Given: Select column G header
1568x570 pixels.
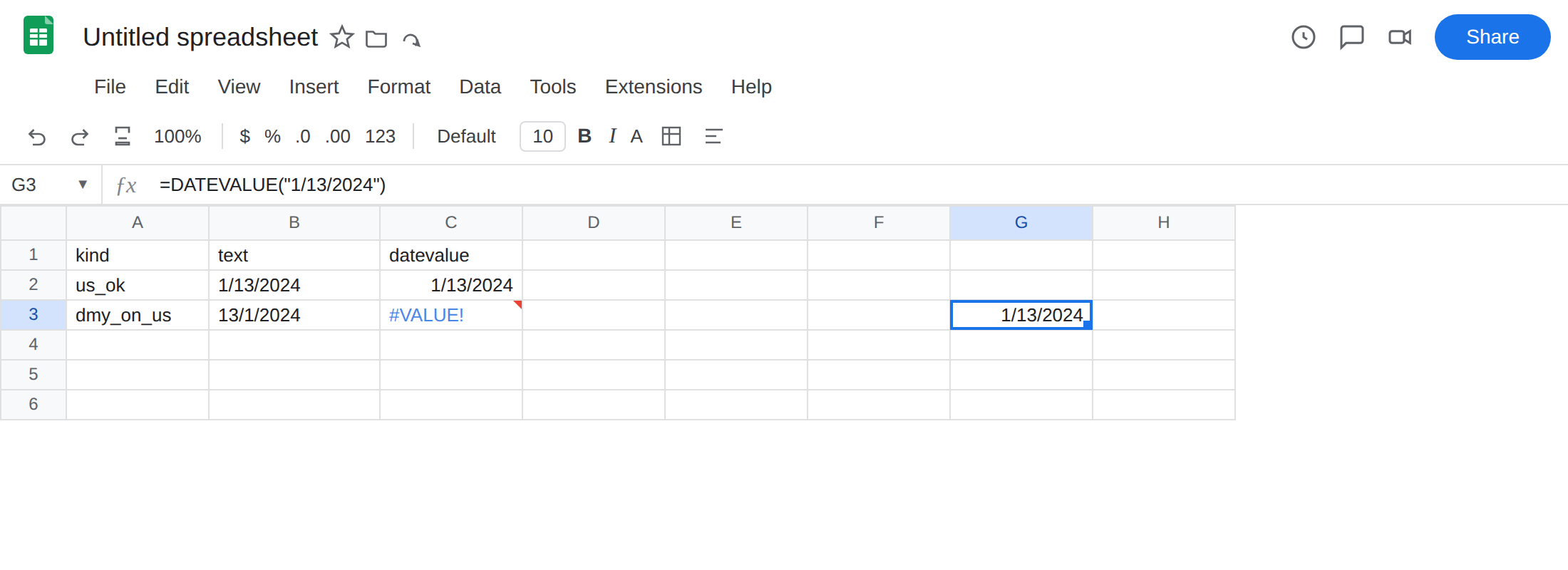Looking at the screenshot, I should (x=1021, y=223).
